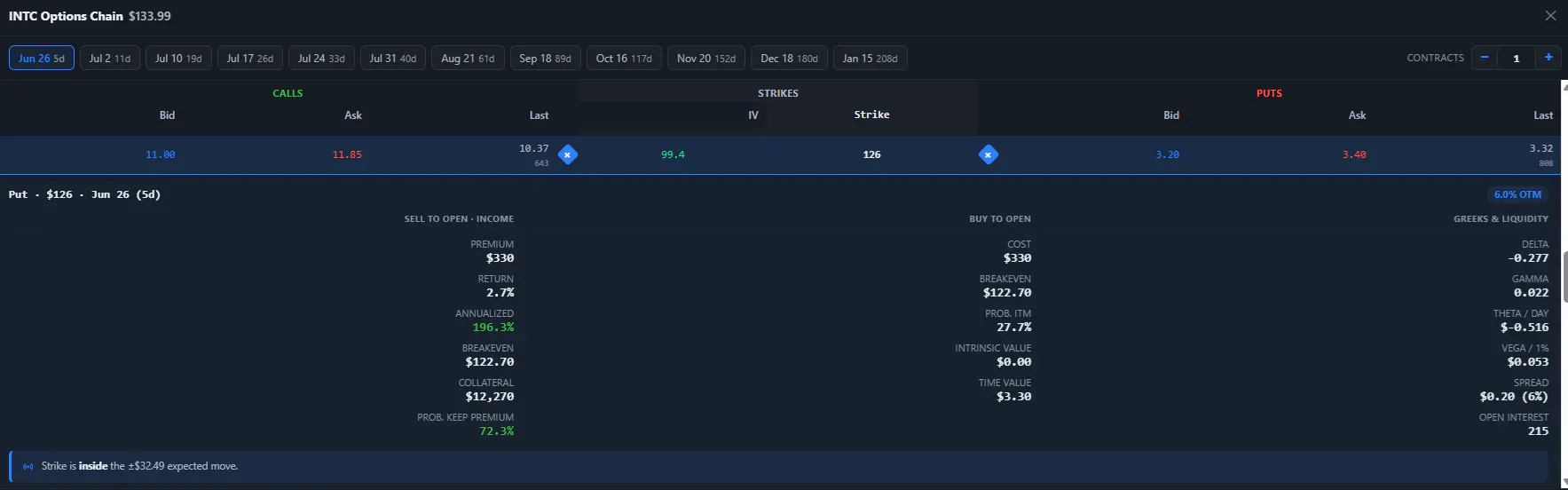Click the call ask price 11.85

[347, 154]
